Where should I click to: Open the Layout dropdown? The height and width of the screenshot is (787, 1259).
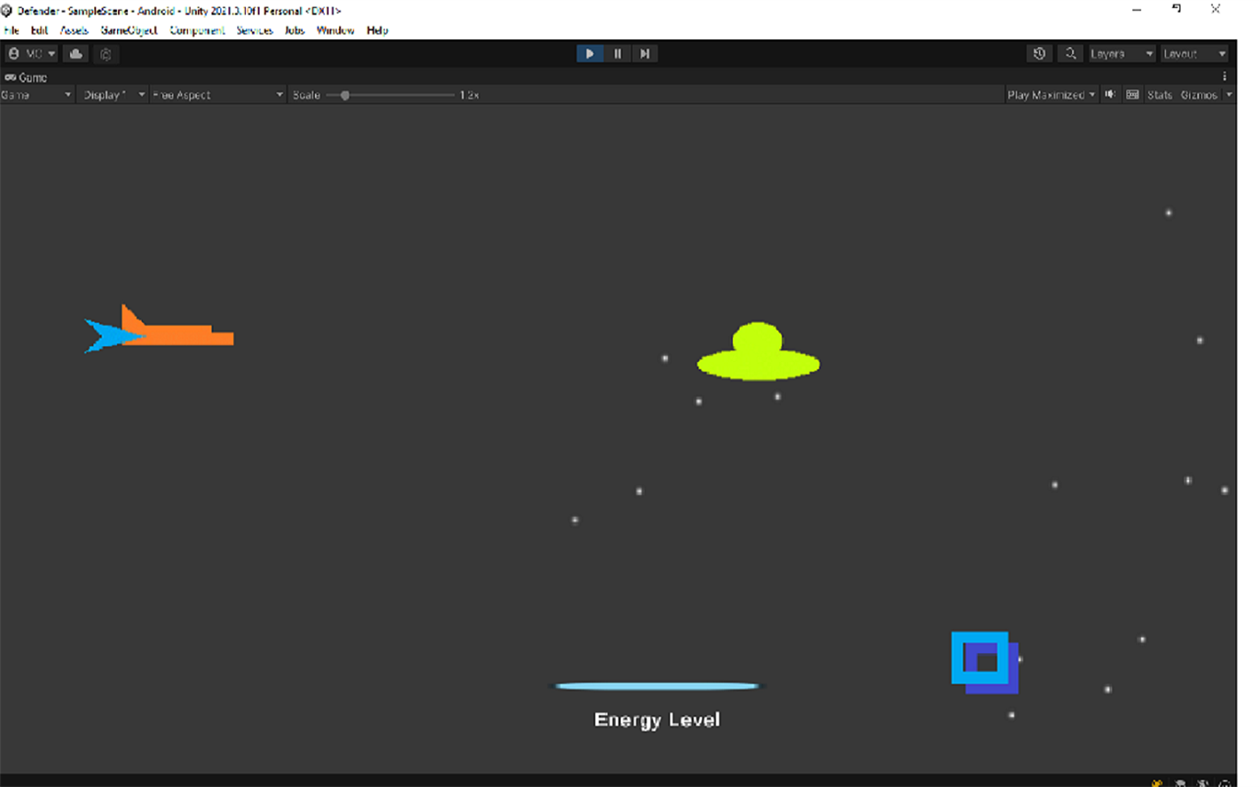point(1194,53)
